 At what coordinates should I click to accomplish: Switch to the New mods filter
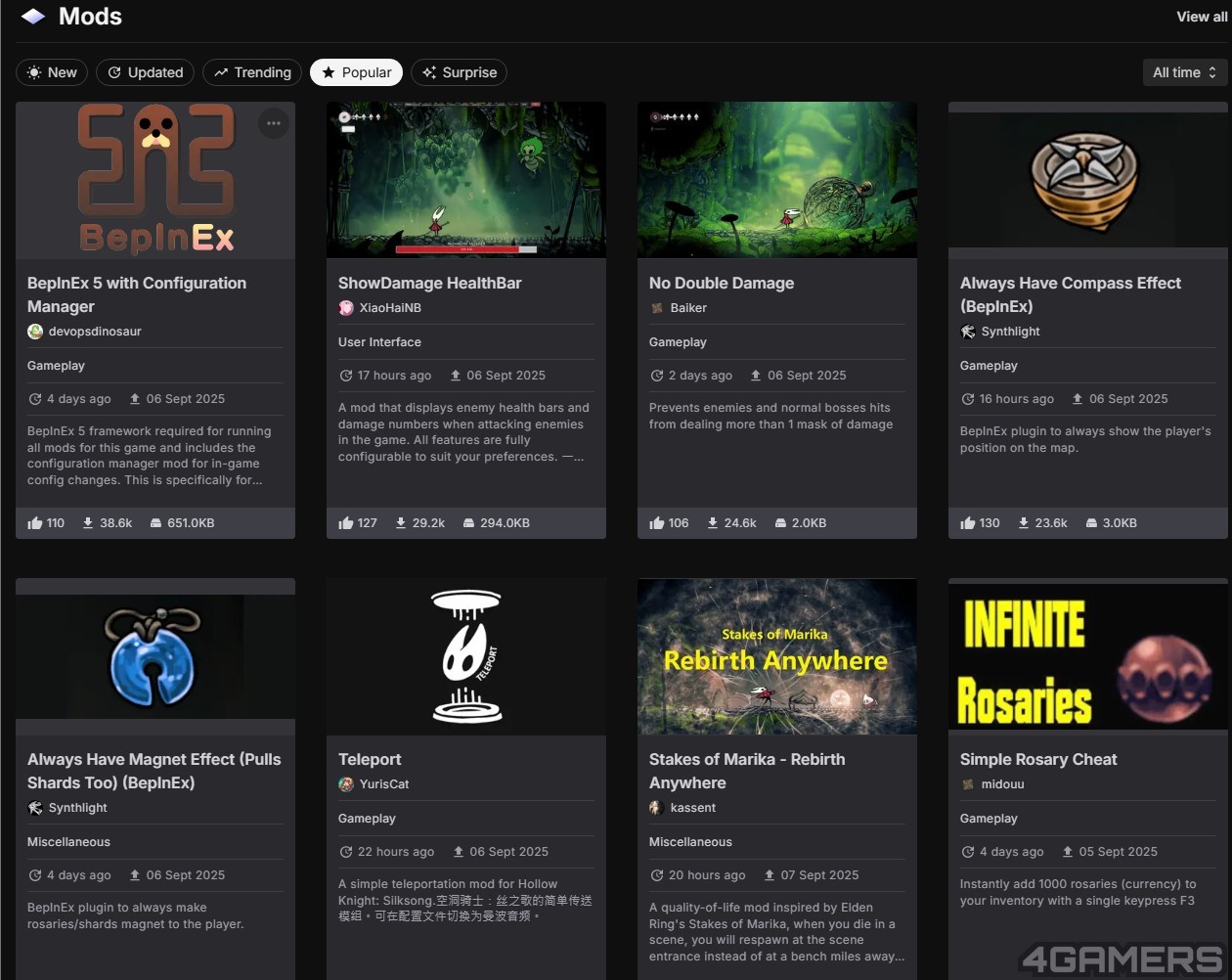(x=52, y=72)
